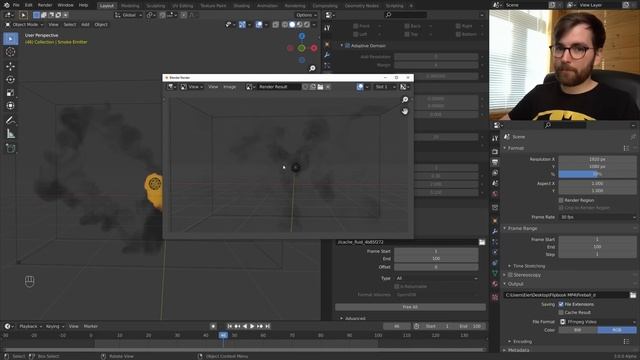This screenshot has height=360, width=640.
Task: Click the red X axis gizmo ball
Action: click(x=314, y=48)
